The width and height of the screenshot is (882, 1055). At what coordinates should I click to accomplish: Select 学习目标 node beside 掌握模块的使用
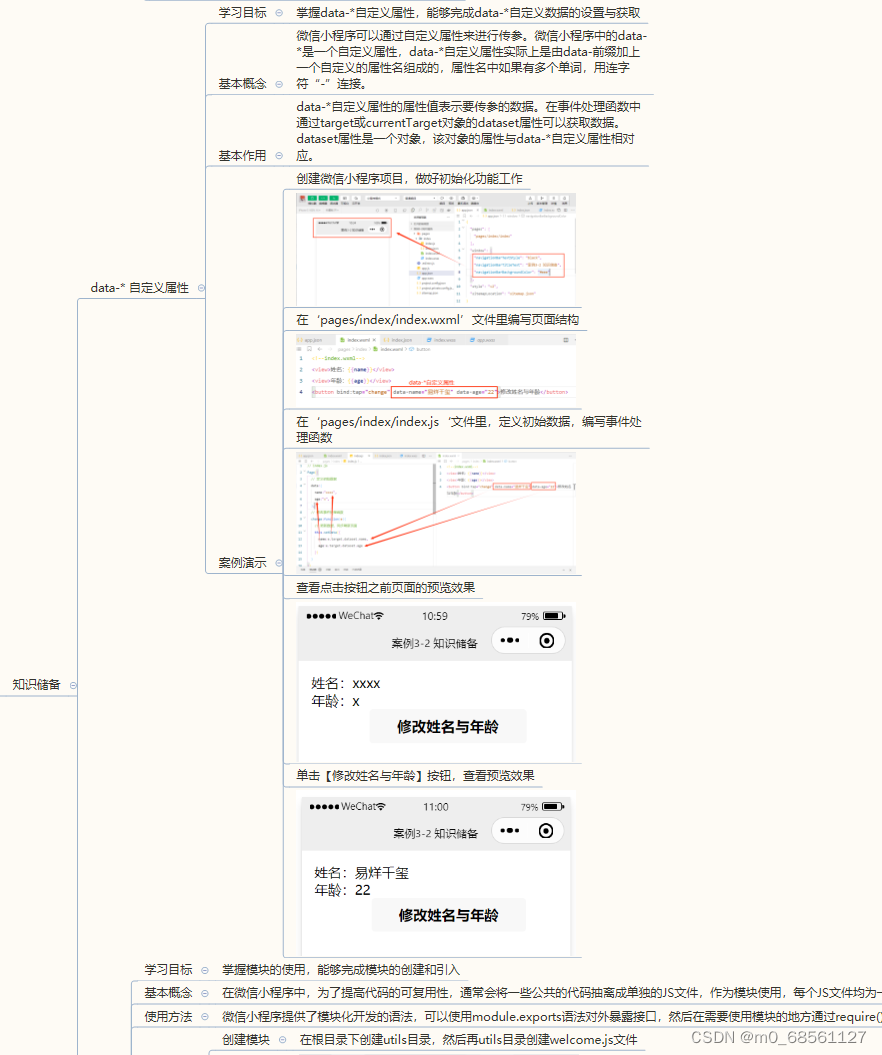tap(168, 970)
